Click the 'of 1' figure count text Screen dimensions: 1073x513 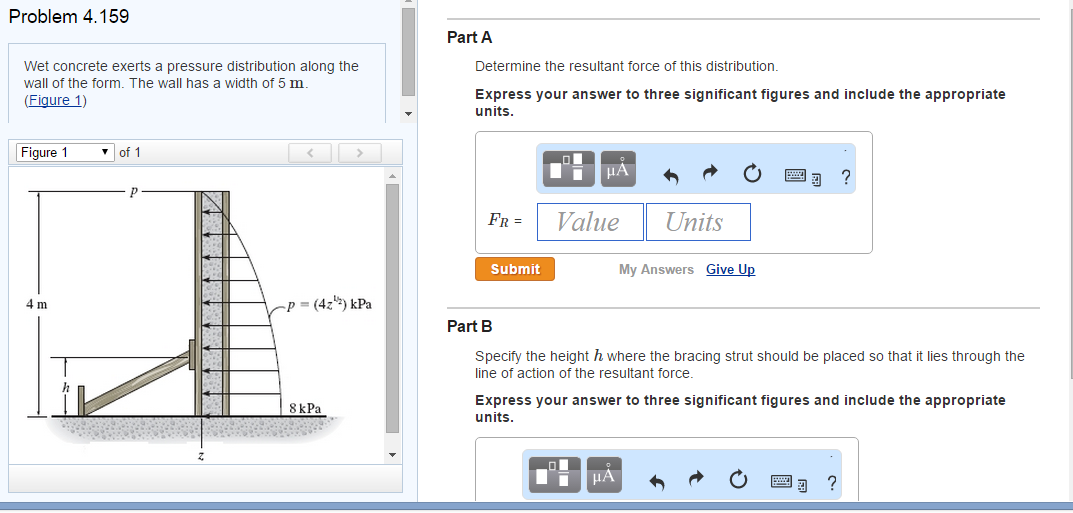[x=130, y=153]
